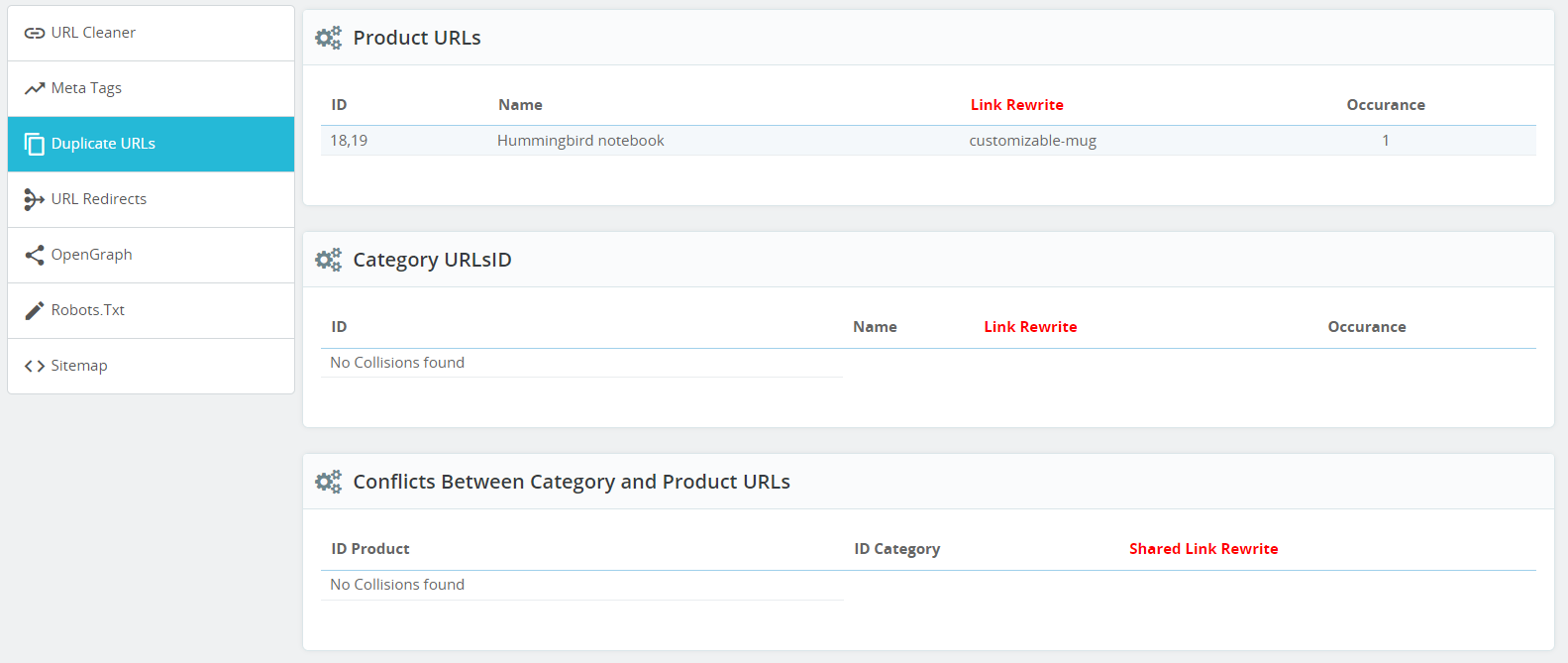
Task: Click the Hummingbird notebook product row
Action: coord(928,141)
